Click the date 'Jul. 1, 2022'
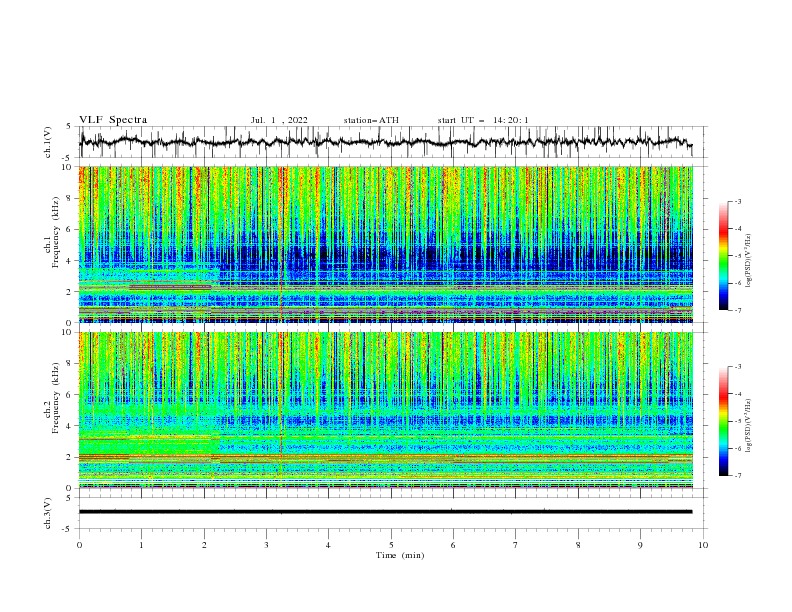 tap(279, 120)
